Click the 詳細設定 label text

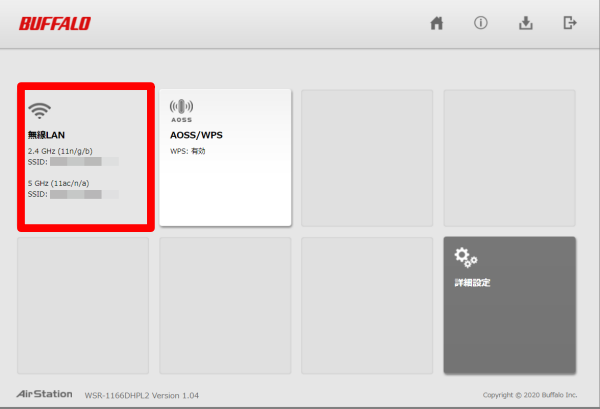[473, 283]
